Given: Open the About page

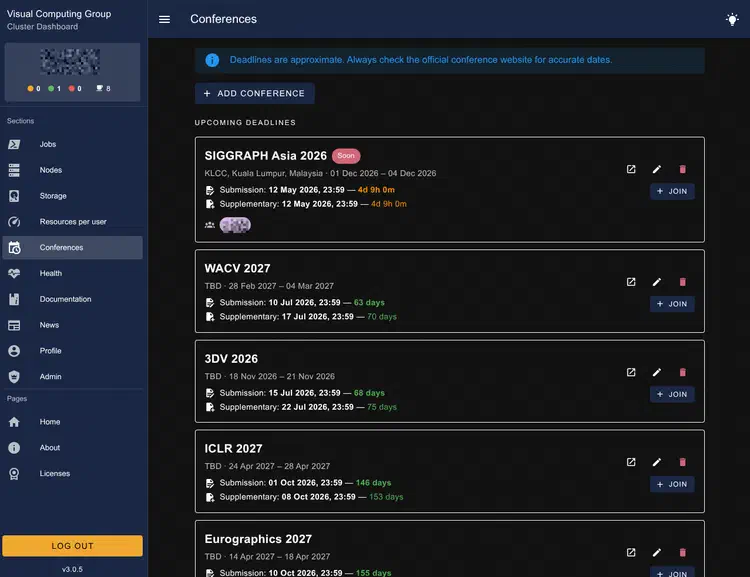Looking at the screenshot, I should click(x=72, y=447).
